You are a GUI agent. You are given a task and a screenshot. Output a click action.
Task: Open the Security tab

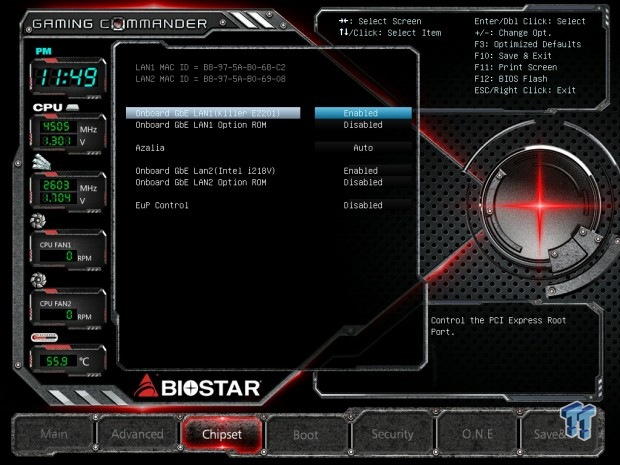pos(392,434)
